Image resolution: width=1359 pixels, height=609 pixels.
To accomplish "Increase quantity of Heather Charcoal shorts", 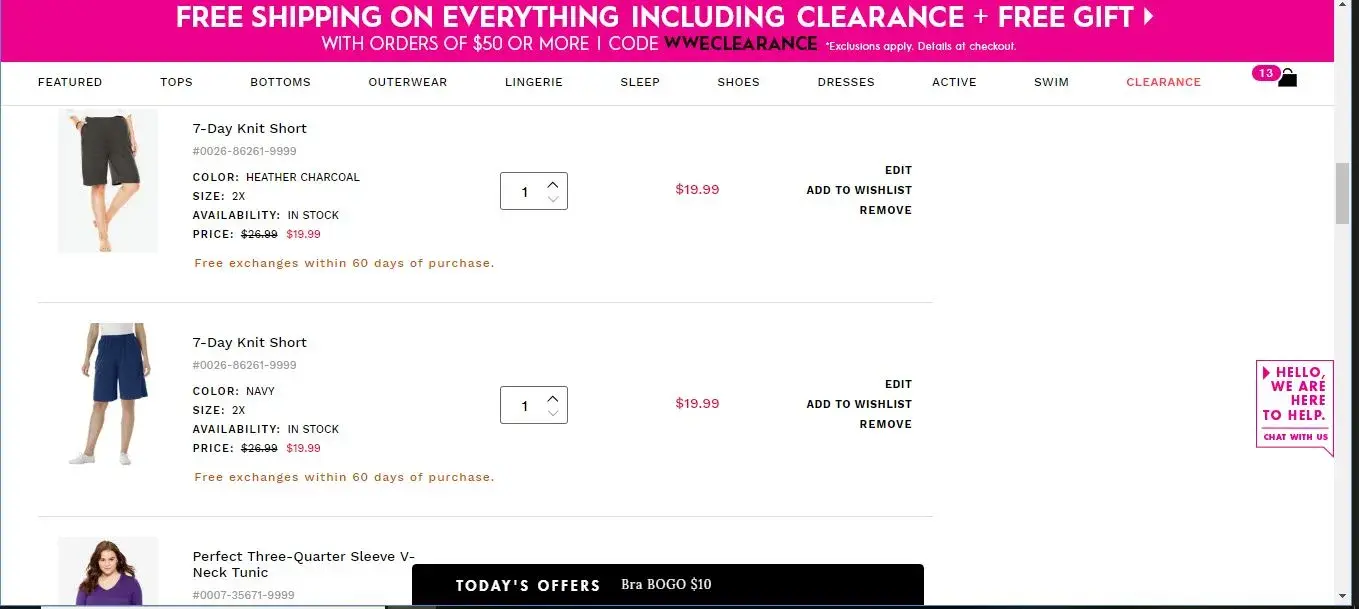I will (553, 184).
